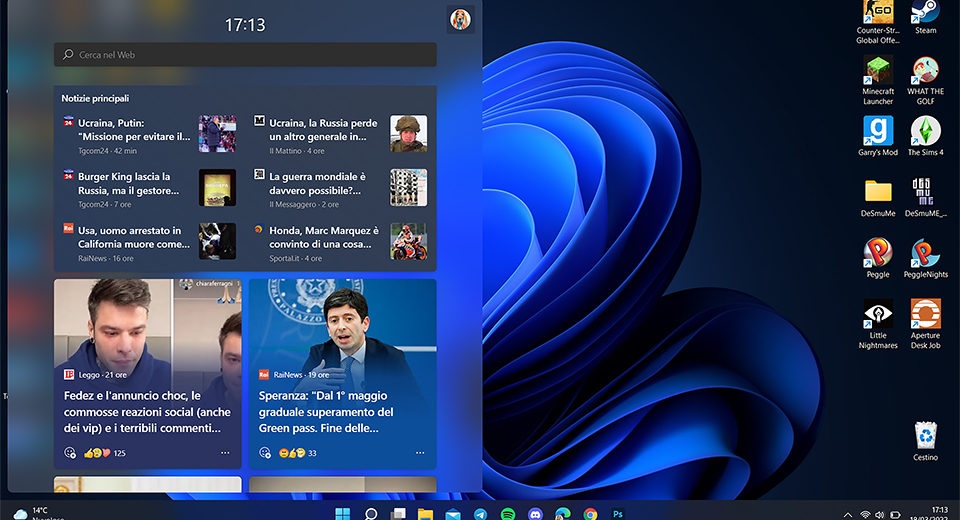Screen dimensions: 960x520
Task: Open Discord from the taskbar
Action: (535, 514)
